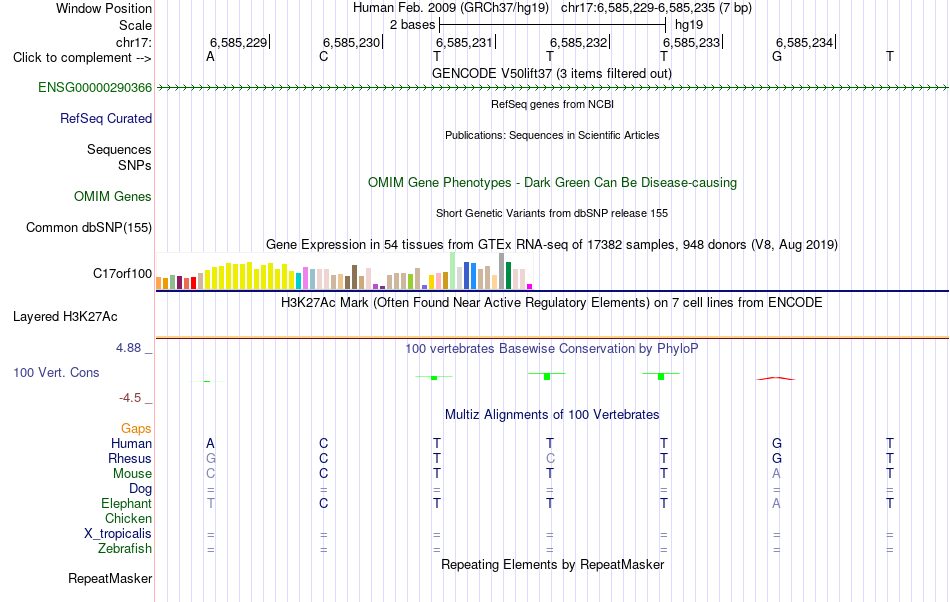Image resolution: width=950 pixels, height=602 pixels.
Task: Select the 100 Vert. Cons track label
Action: pyautogui.click(x=56, y=372)
